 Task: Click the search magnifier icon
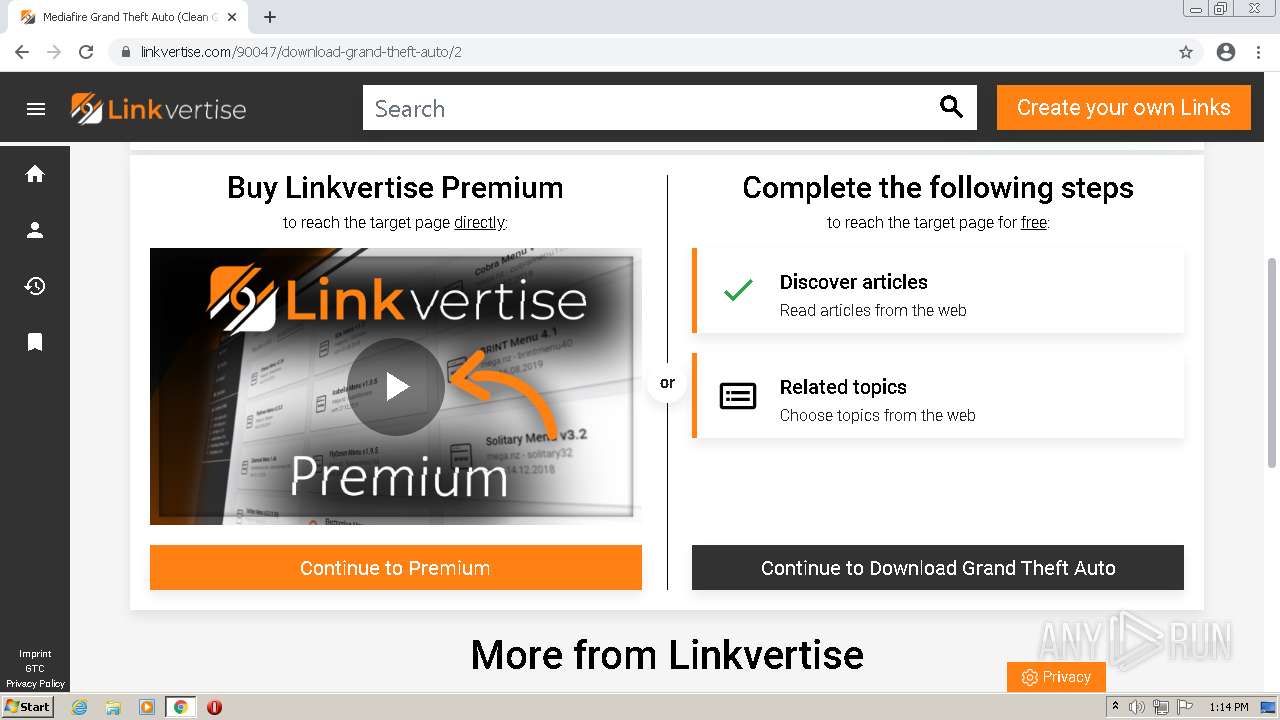(x=951, y=107)
